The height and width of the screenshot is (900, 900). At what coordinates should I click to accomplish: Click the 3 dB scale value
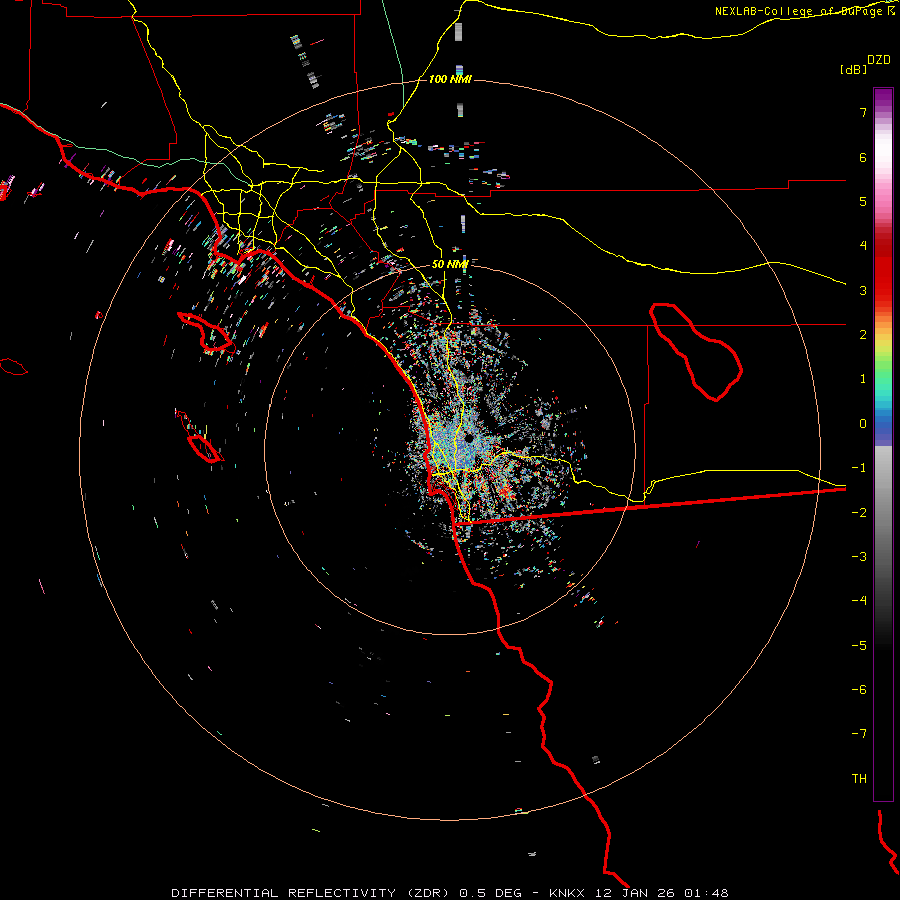point(863,290)
